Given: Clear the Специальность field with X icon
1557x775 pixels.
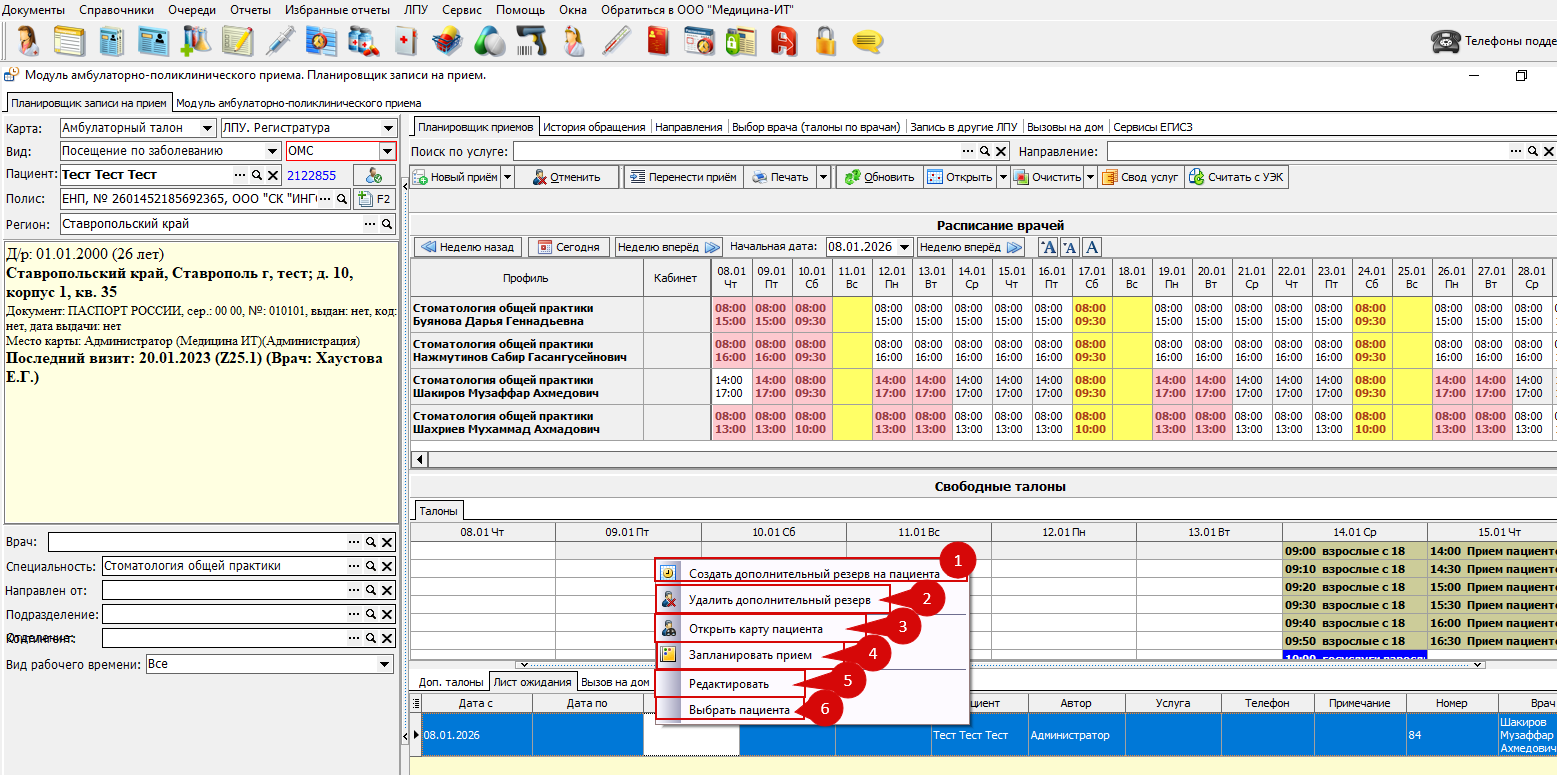Looking at the screenshot, I should (x=388, y=566).
